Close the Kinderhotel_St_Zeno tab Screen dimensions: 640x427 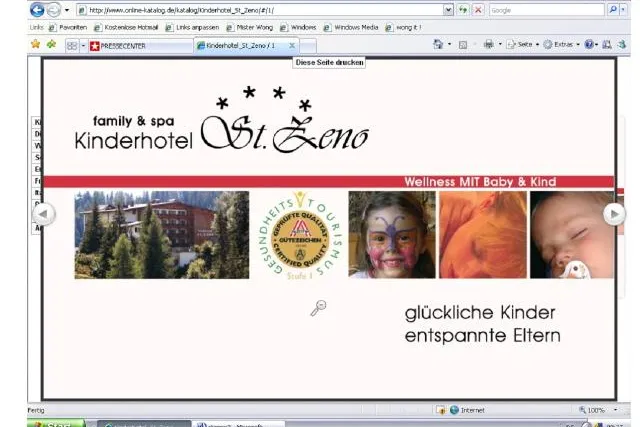pyautogui.click(x=292, y=46)
